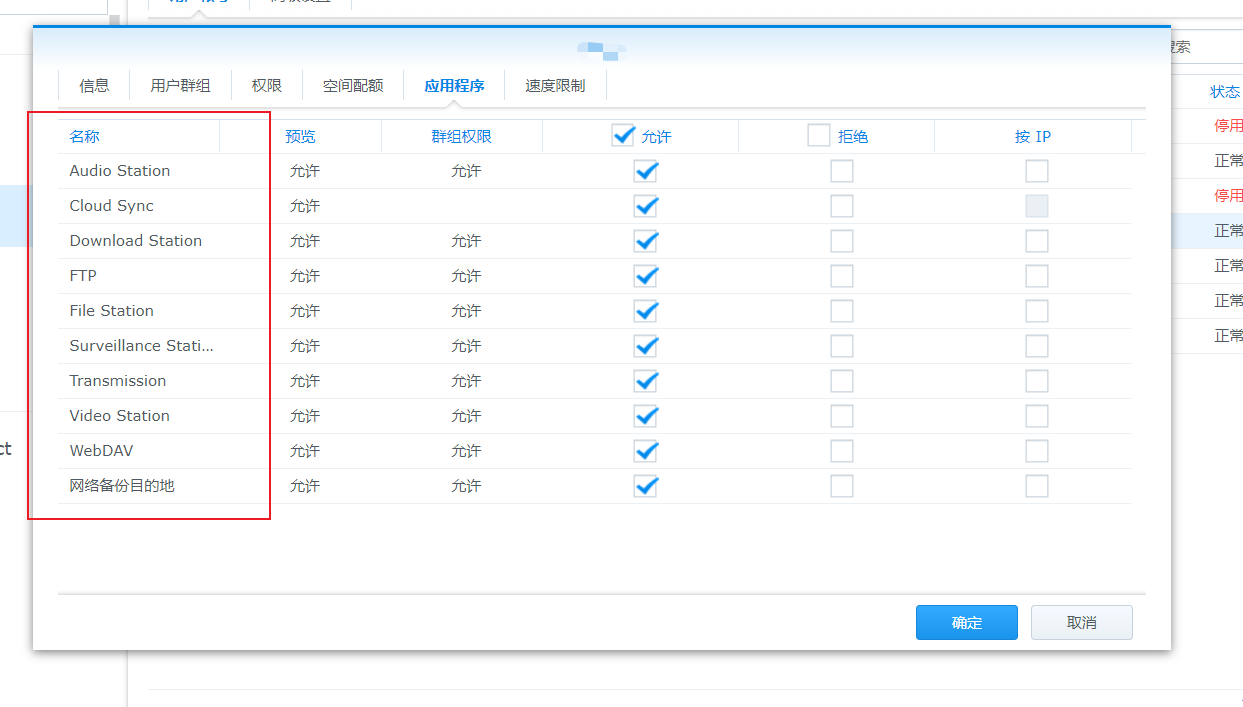Check 拒绝 for FTP
This screenshot has width=1243, height=707.
[x=842, y=276]
